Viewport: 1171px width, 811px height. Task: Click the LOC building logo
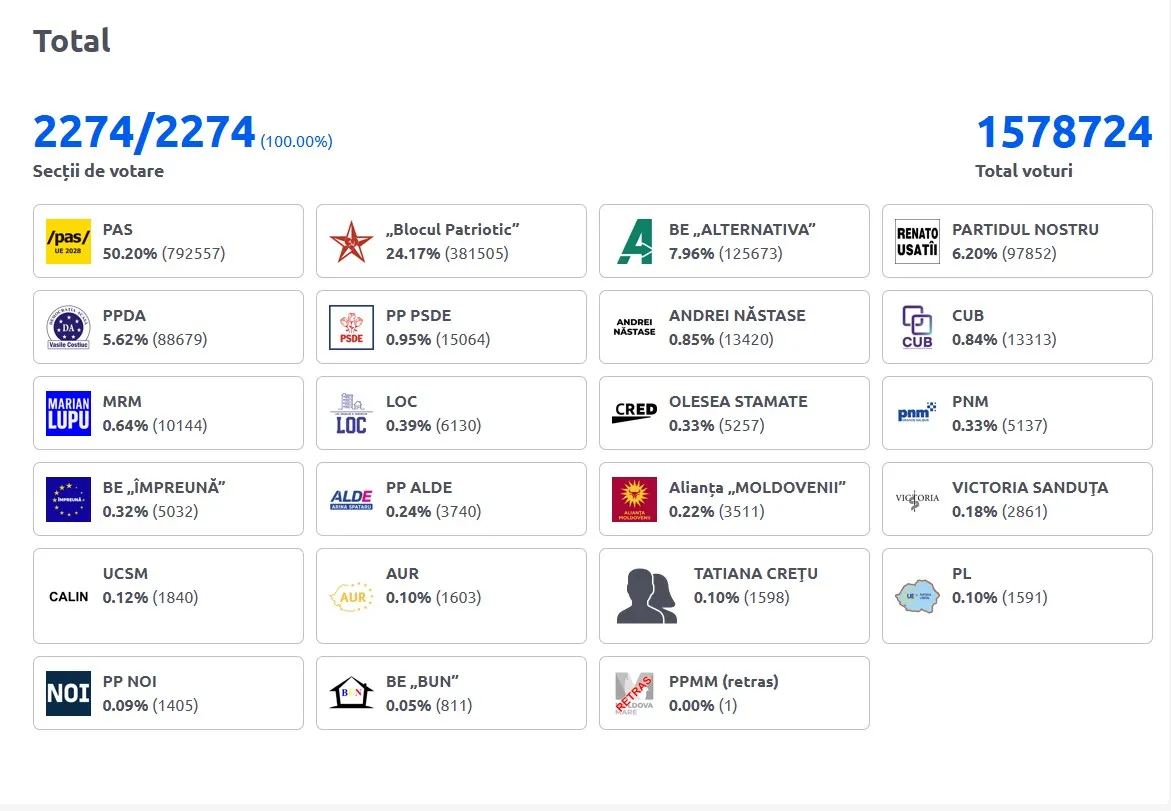click(351, 413)
